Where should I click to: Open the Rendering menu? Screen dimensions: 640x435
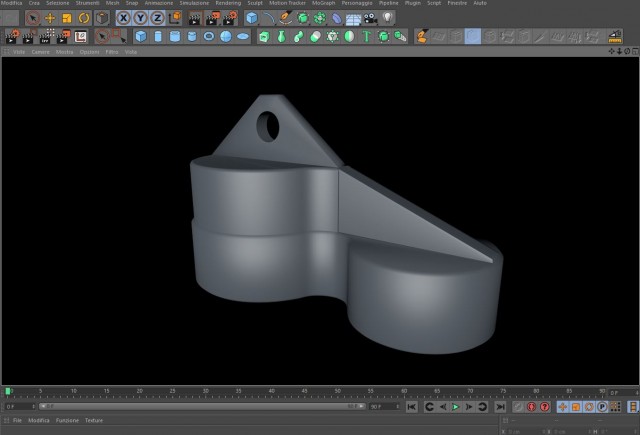pos(228,3)
